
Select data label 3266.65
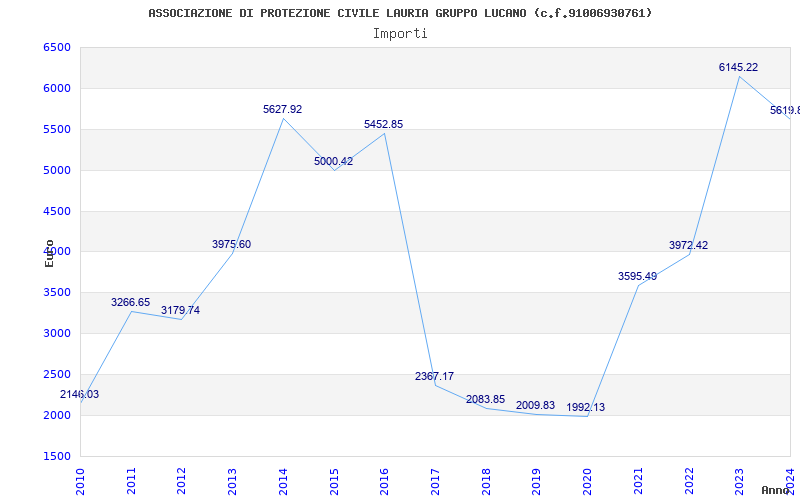(x=131, y=303)
